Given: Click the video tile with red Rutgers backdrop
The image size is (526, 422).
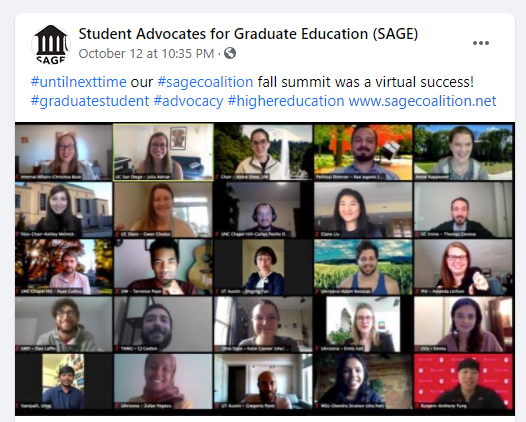Looking at the screenshot, I should [463, 381].
